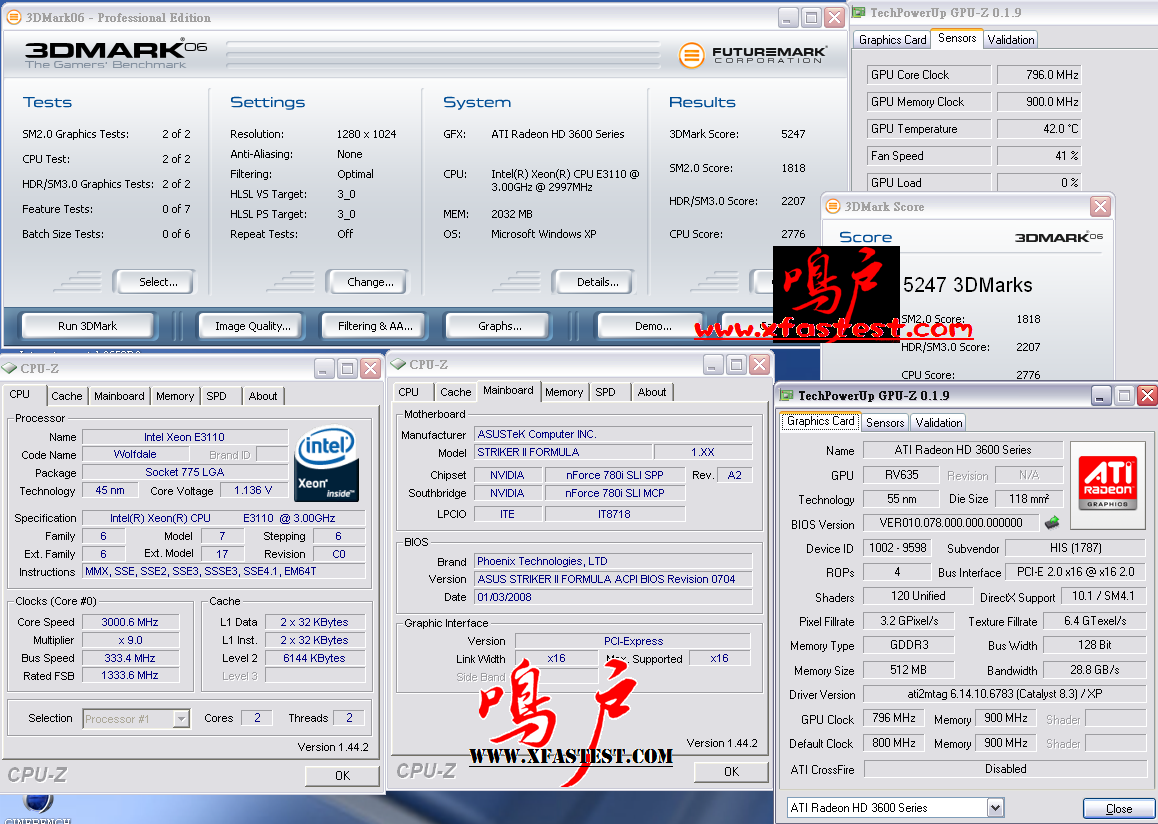1158x824 pixels.
Task: Click the Fan Speed reading "41 %"
Action: (x=1039, y=156)
